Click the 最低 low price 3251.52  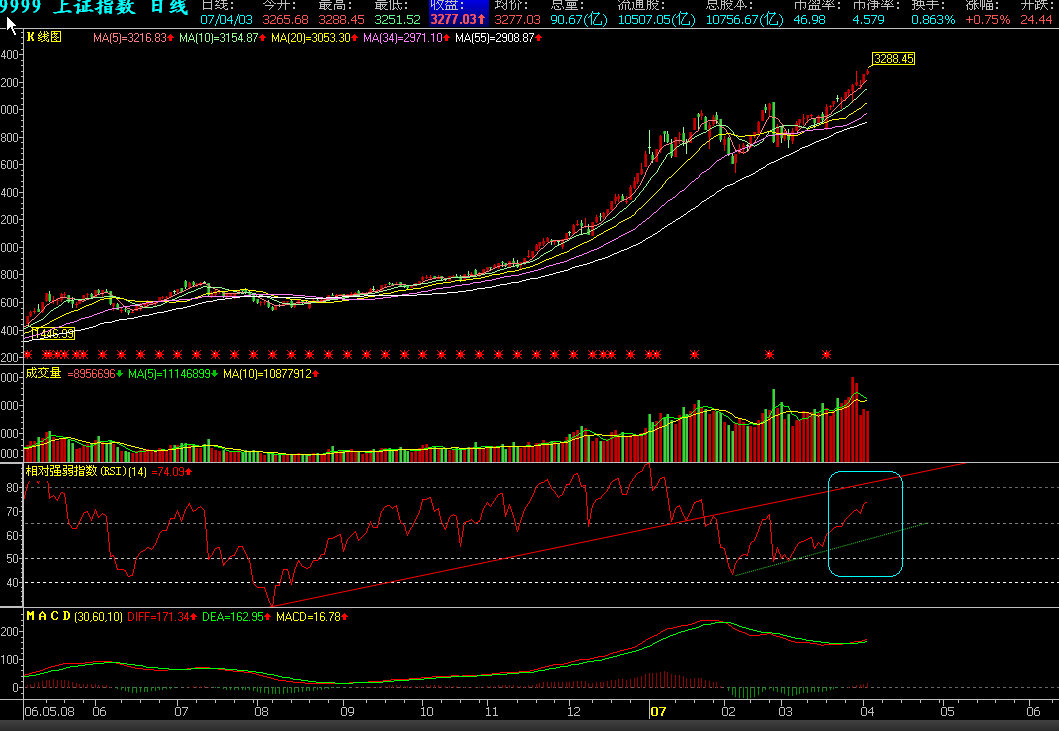coord(397,20)
